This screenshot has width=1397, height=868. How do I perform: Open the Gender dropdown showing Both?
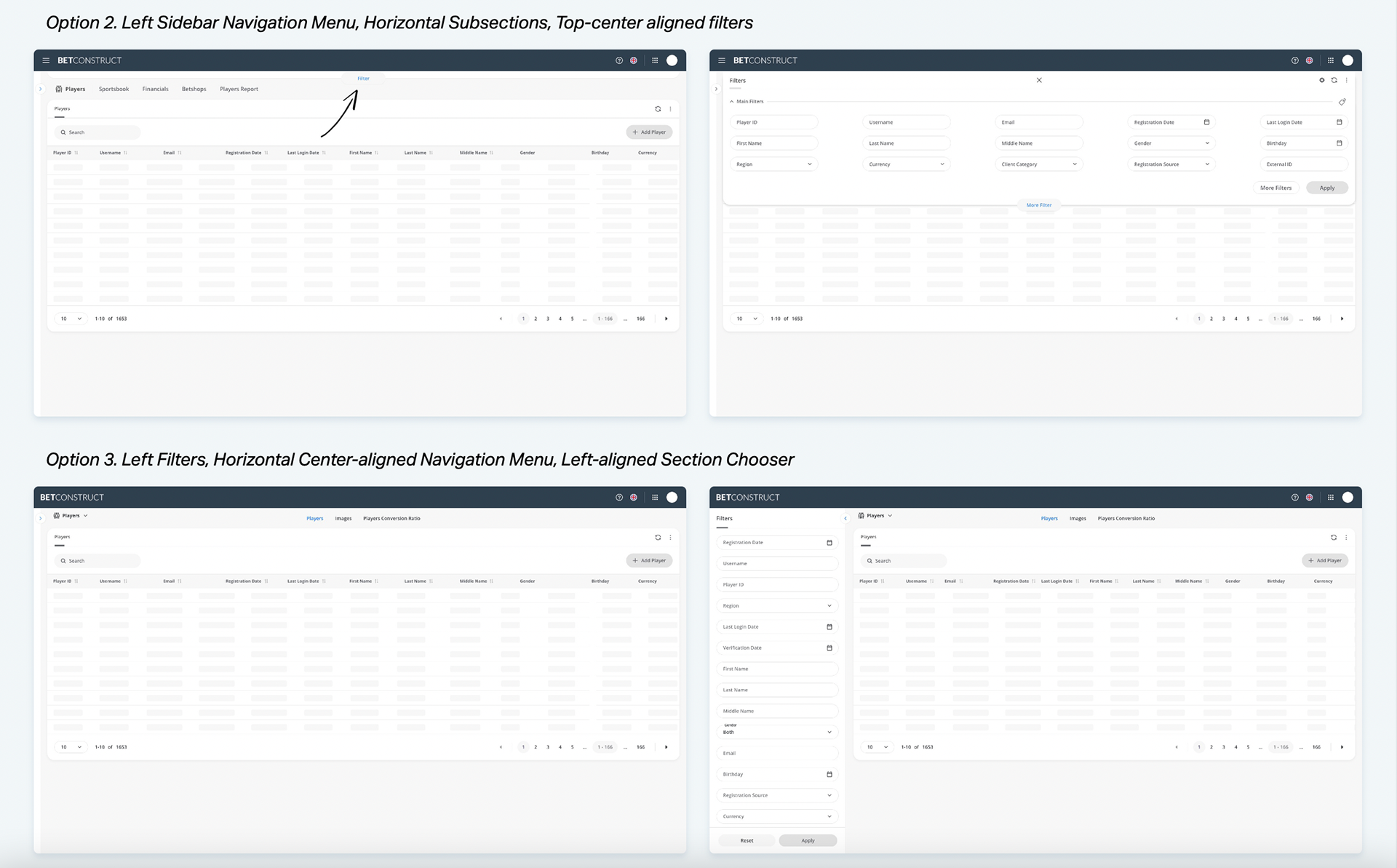click(776, 732)
